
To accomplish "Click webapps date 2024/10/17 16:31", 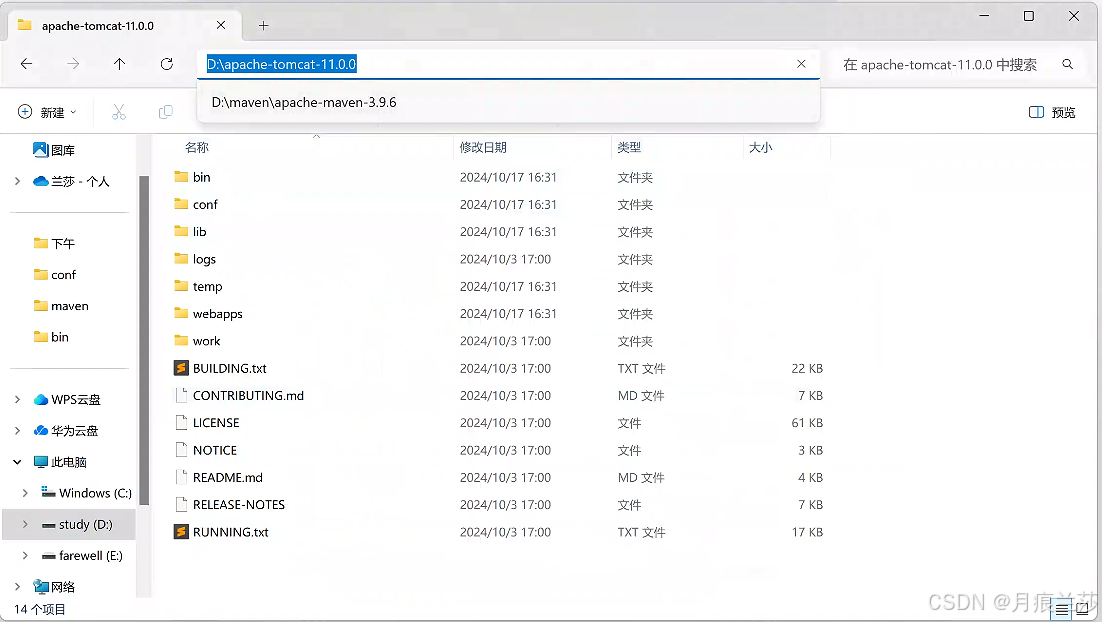I will (x=508, y=313).
